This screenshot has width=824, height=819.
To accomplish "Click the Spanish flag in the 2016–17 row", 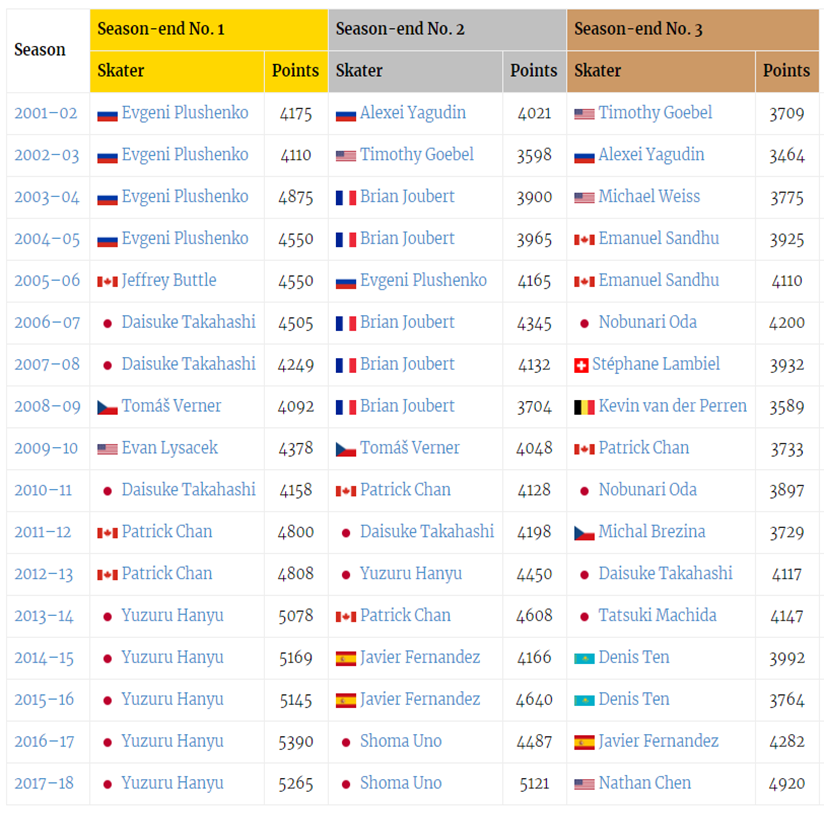I will 584,743.
